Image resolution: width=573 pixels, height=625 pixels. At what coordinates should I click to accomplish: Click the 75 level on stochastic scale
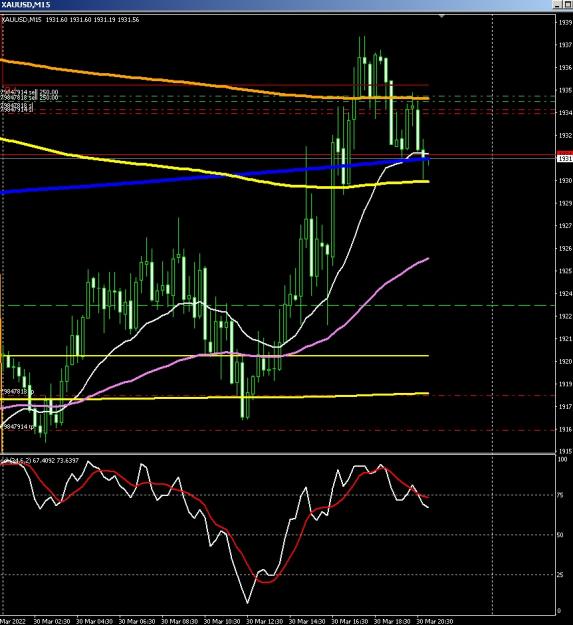[560, 495]
